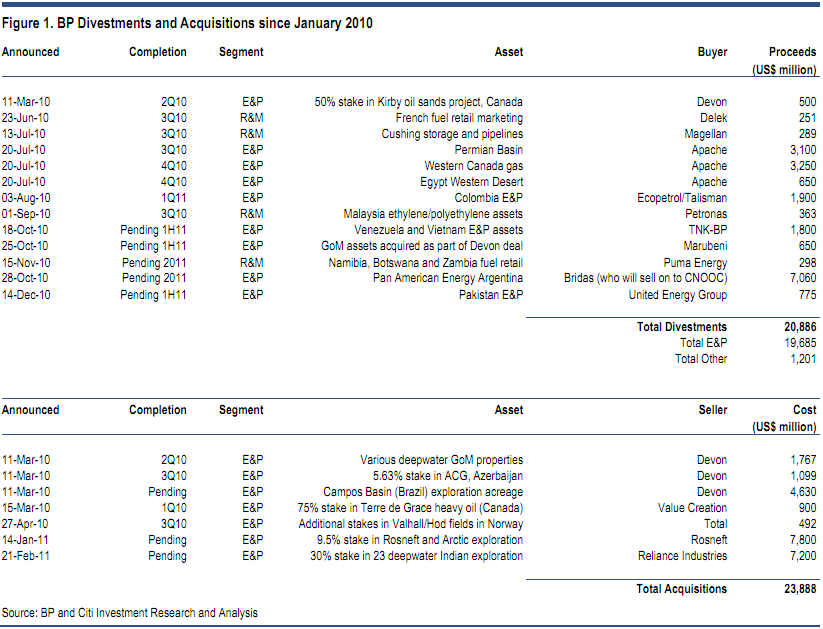The height and width of the screenshot is (629, 823).
Task: Select 'GoM assets acquired as part of Devon deal'
Action: [x=422, y=246]
